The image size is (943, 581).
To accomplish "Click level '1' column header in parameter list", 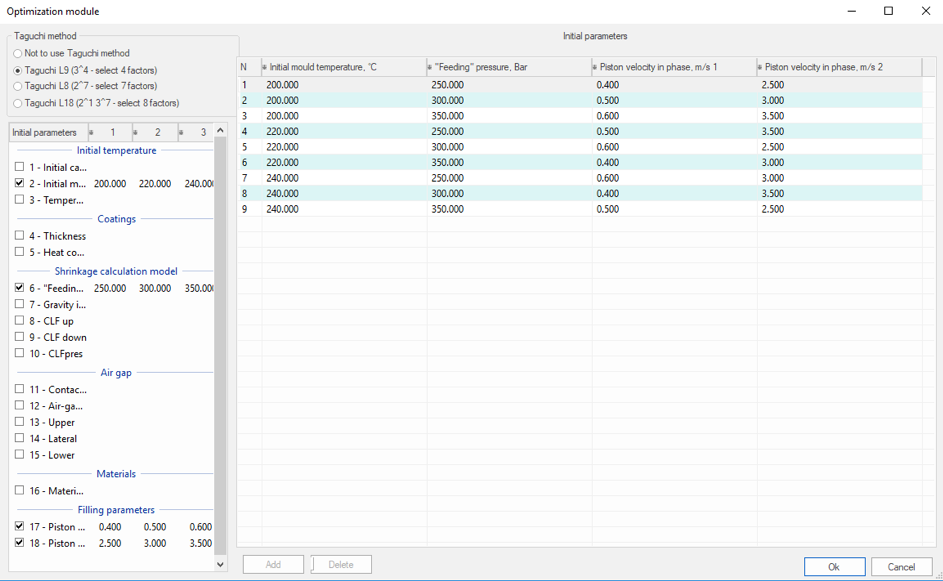I will [110, 132].
